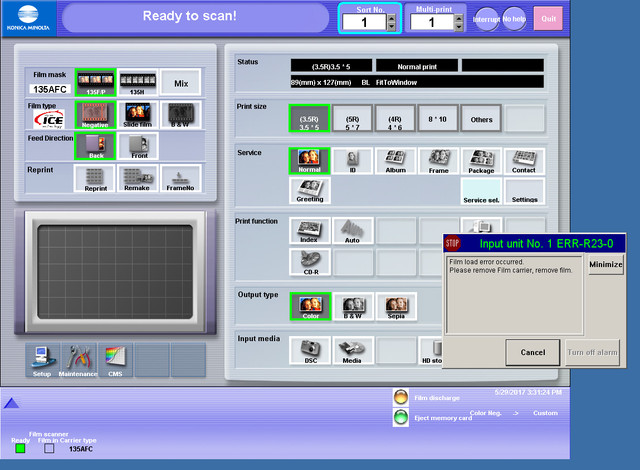Increase the Sort No. value
640x470 pixels.
click(x=391, y=18)
